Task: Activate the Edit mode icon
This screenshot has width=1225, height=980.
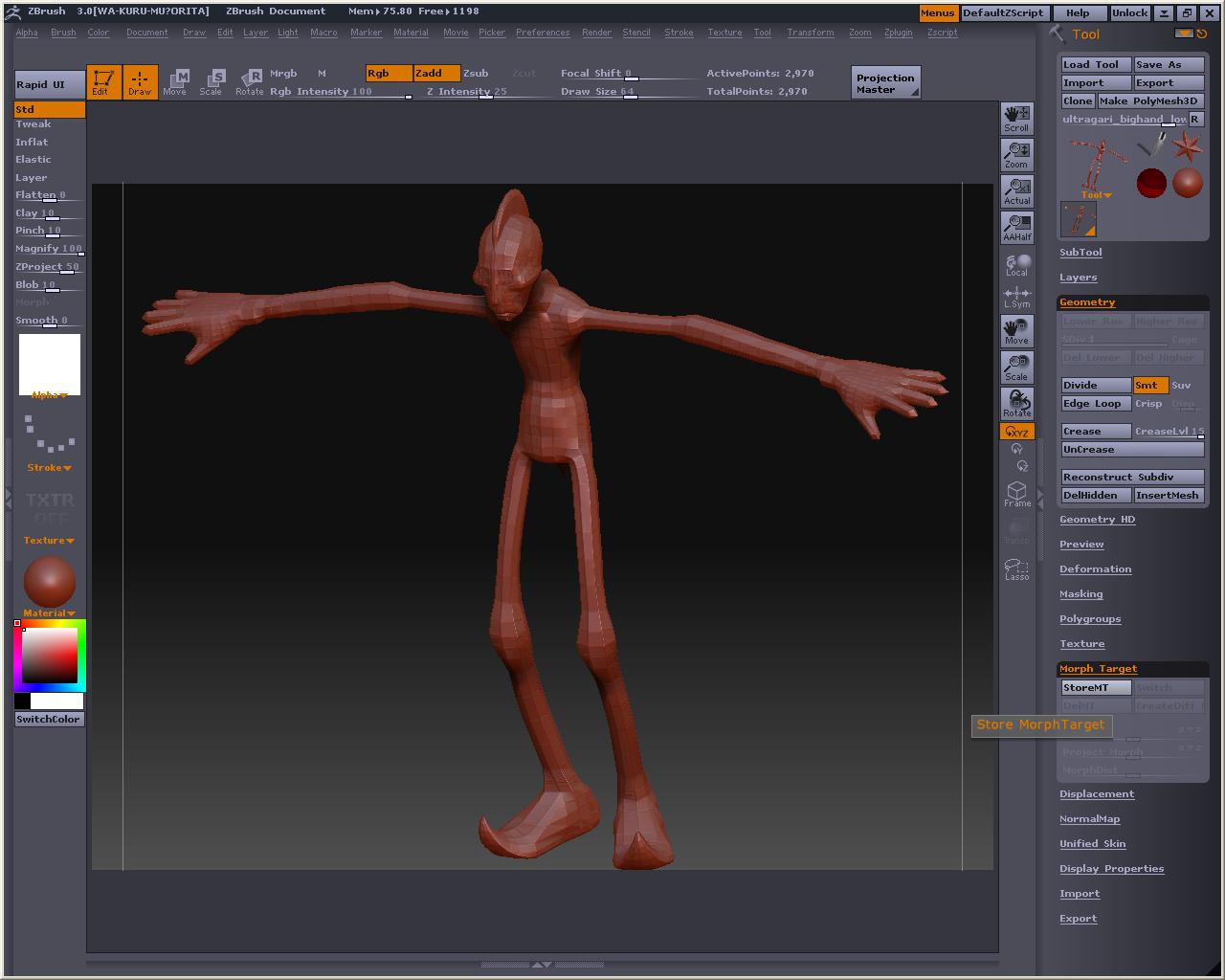Action: [x=103, y=82]
